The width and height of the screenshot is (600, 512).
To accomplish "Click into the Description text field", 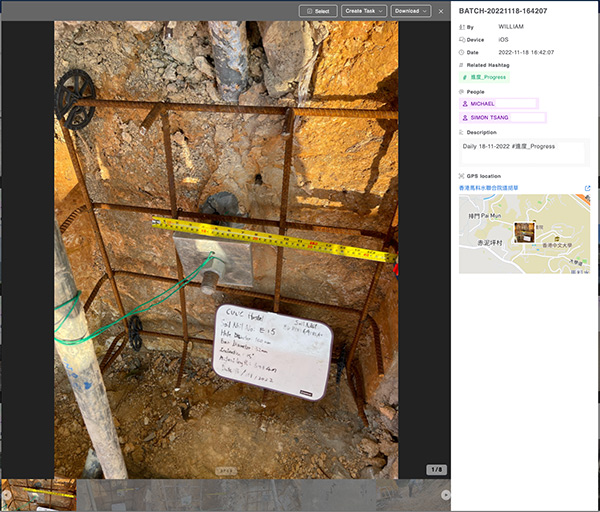I will 524,151.
